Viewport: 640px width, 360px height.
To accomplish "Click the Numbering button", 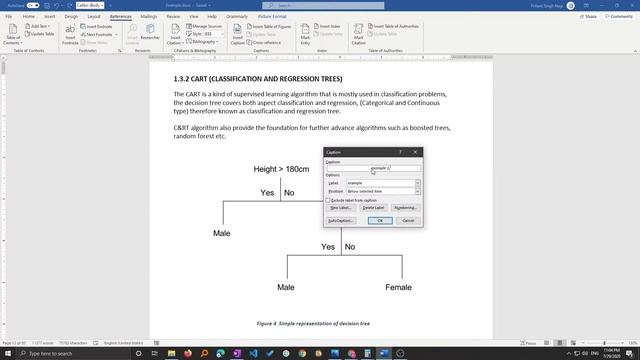I will click(405, 208).
